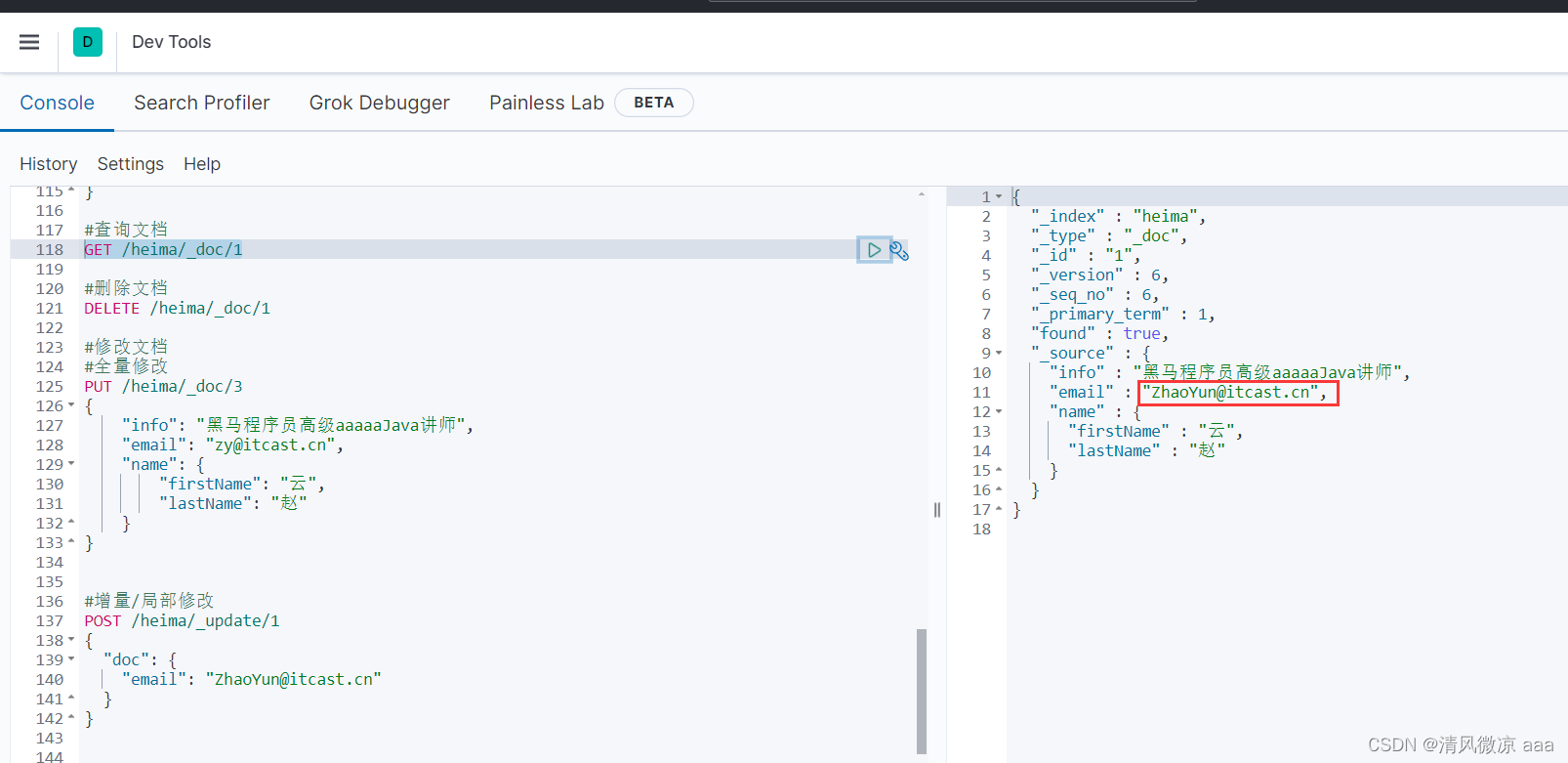
Task: Click "lastName": "赵" at editor line 131
Action: pyautogui.click(x=233, y=503)
